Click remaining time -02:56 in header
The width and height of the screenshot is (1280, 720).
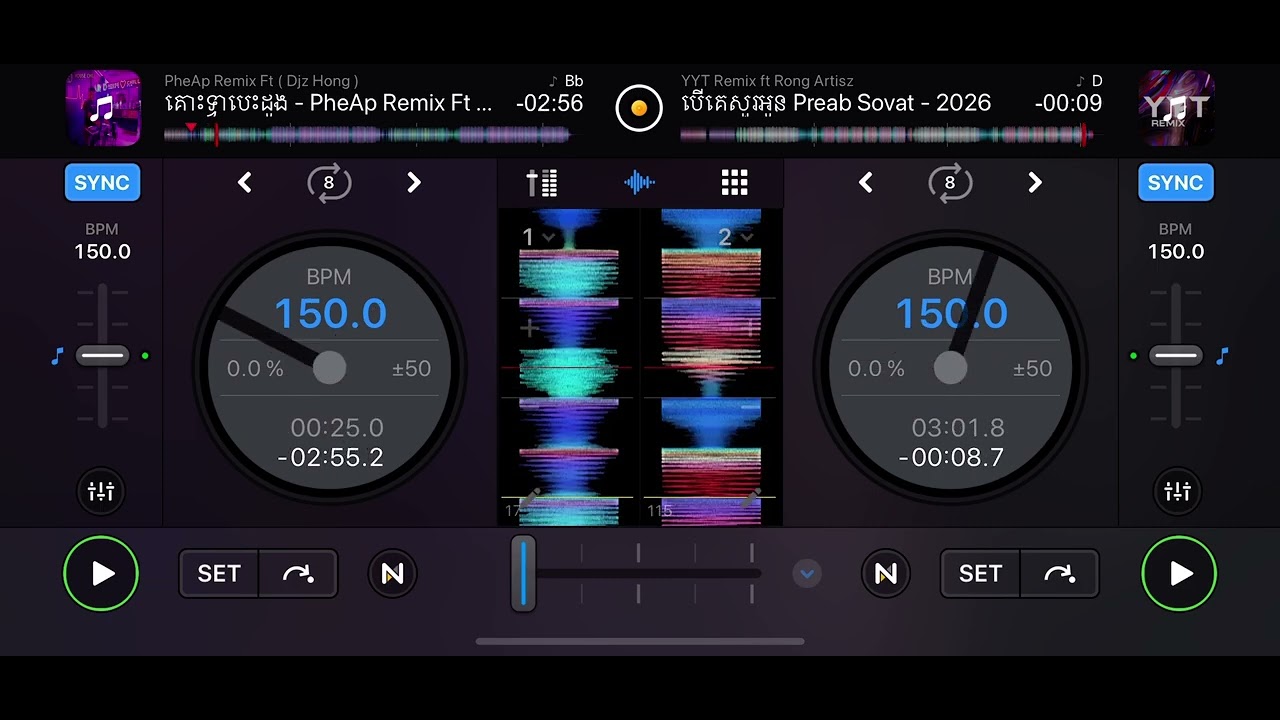pyautogui.click(x=549, y=103)
